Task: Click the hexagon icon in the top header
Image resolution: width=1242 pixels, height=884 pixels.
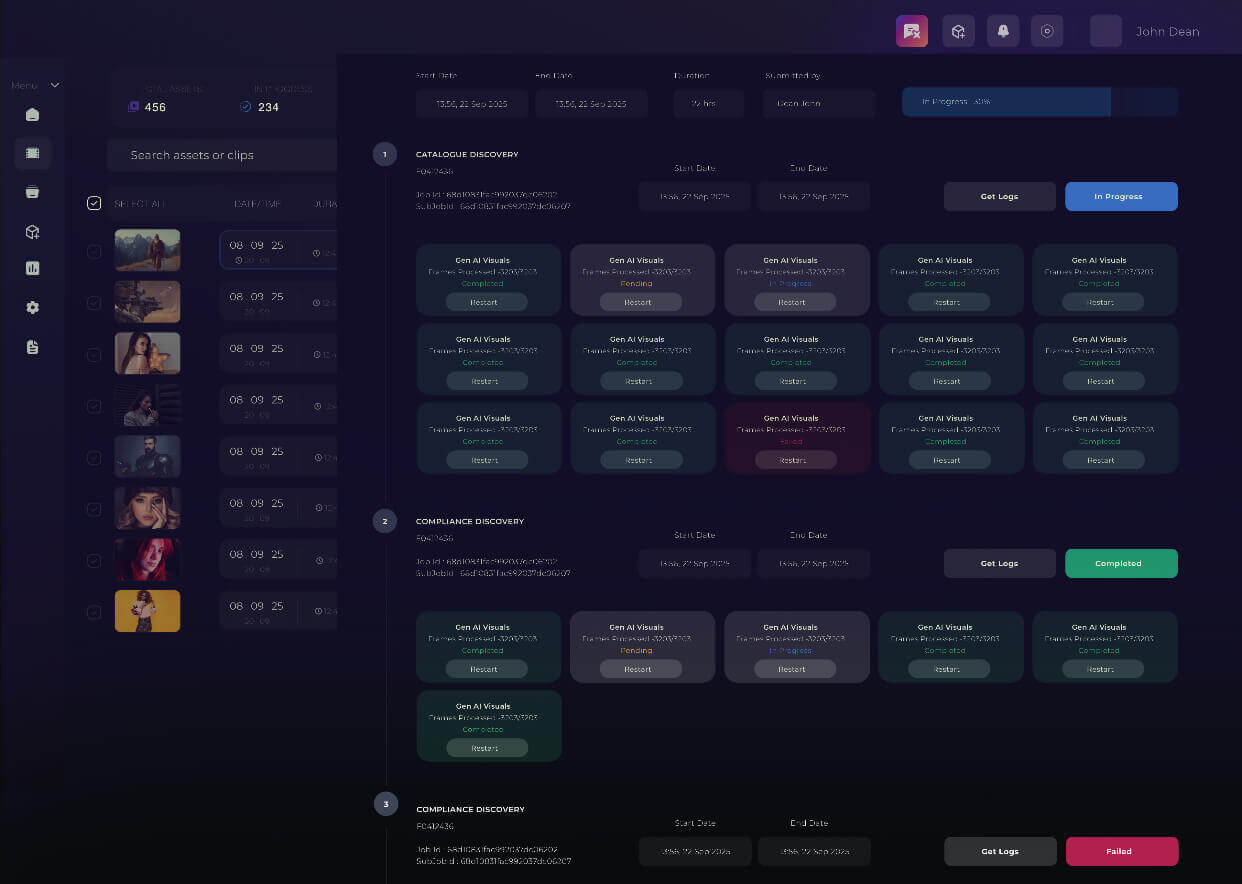Action: [1047, 31]
